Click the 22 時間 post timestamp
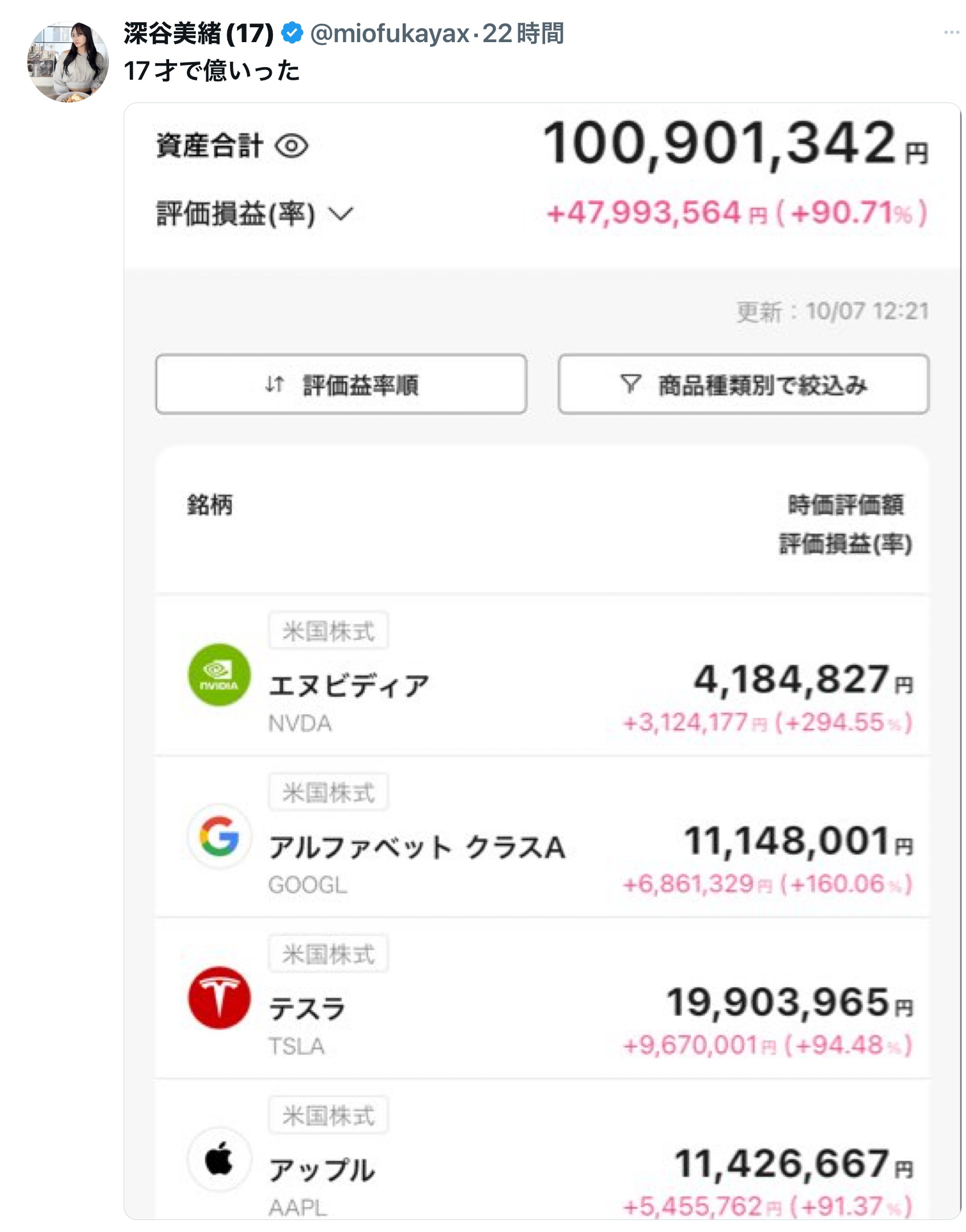Image resolution: width=966 pixels, height=1232 pixels. point(523,34)
